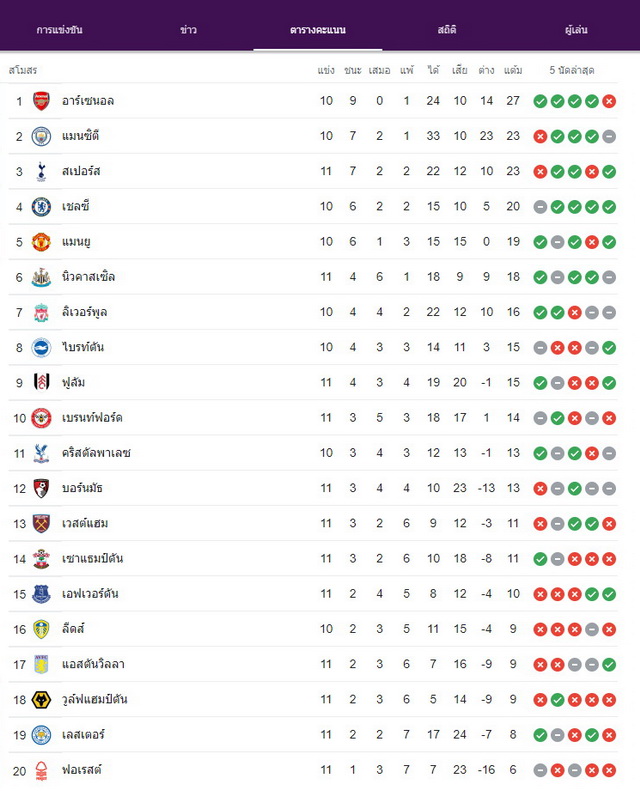Click the Manchester United crest

pos(41,242)
